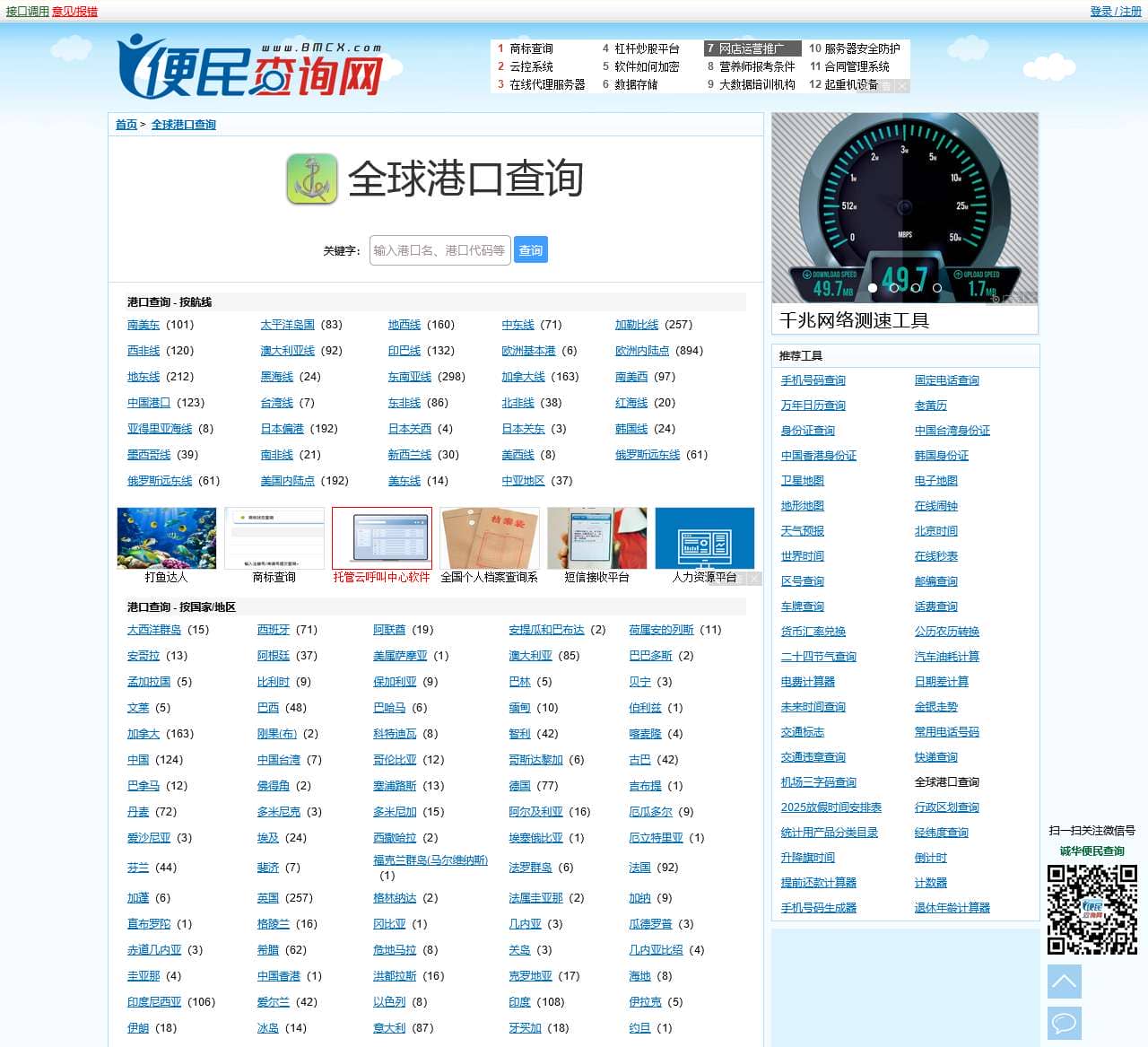
Task: Open the 商标查询 thumbnail
Action: pos(274,538)
